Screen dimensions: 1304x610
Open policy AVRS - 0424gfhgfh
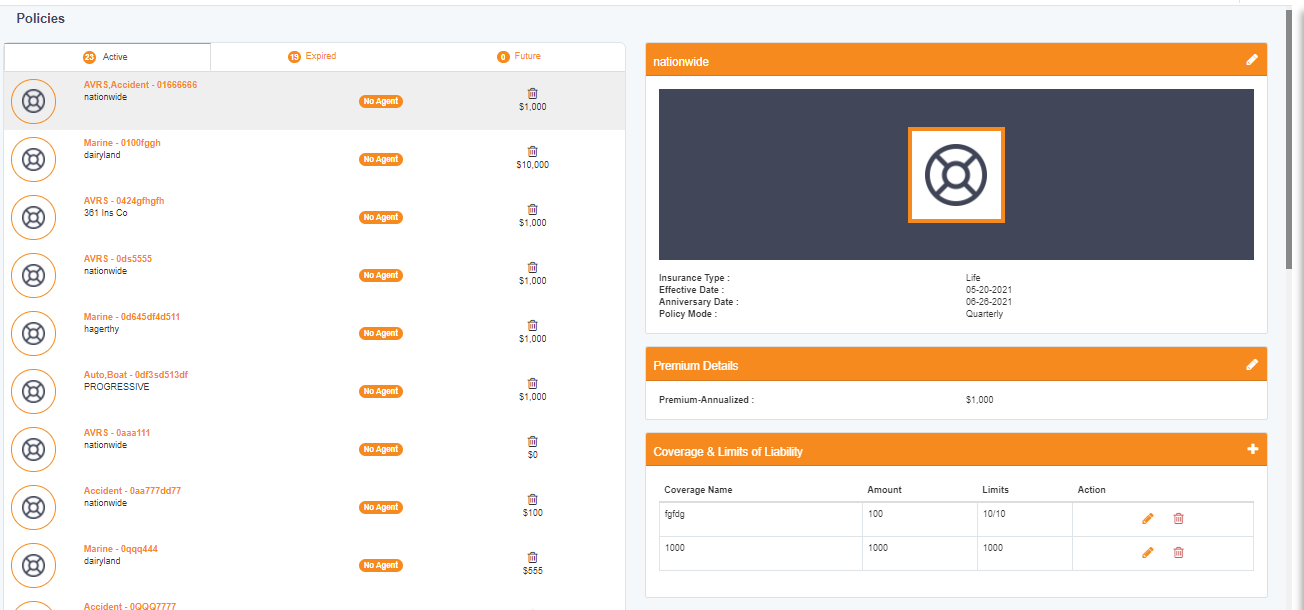(124, 201)
